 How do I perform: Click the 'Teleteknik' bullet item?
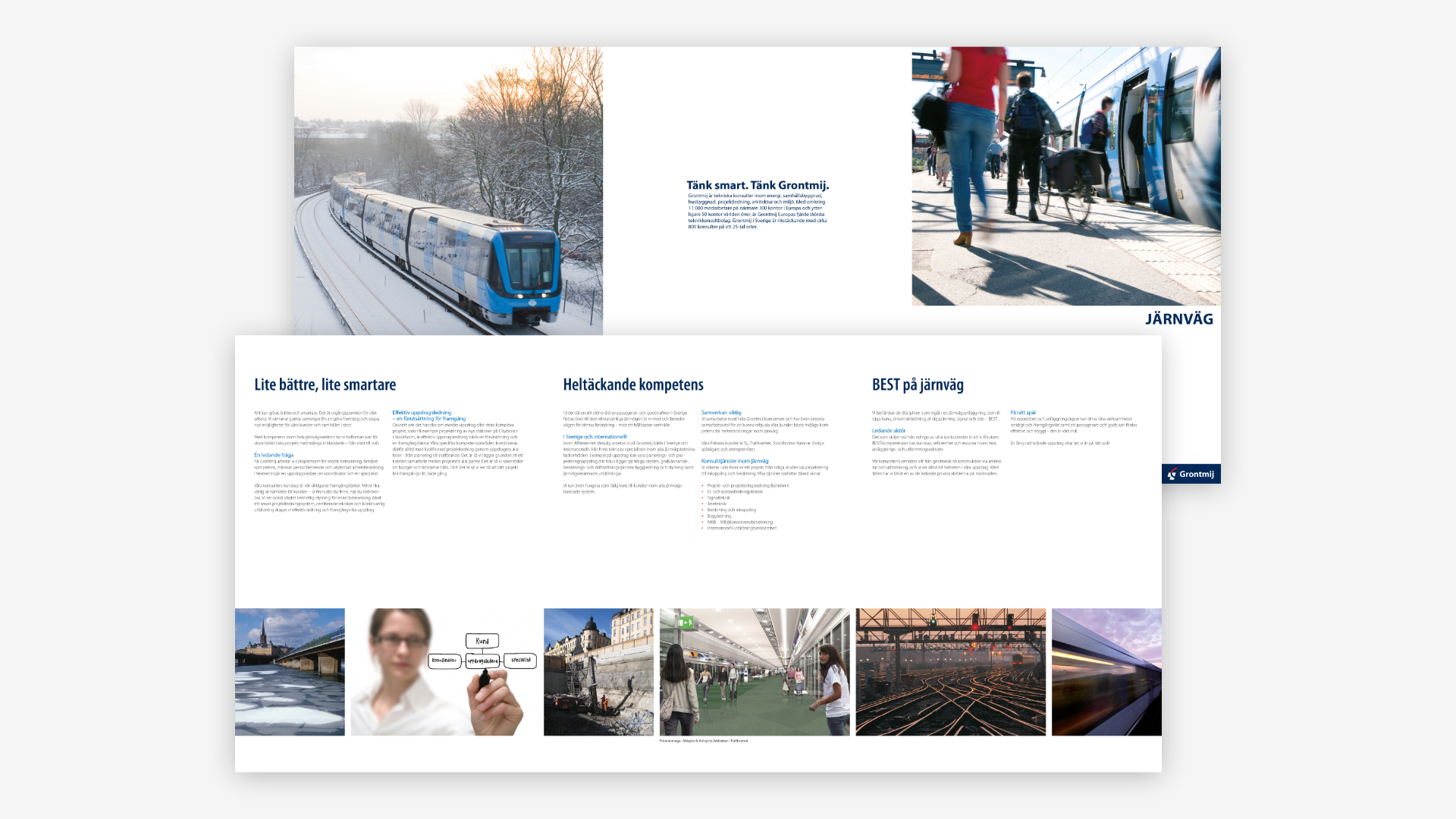[x=717, y=504]
